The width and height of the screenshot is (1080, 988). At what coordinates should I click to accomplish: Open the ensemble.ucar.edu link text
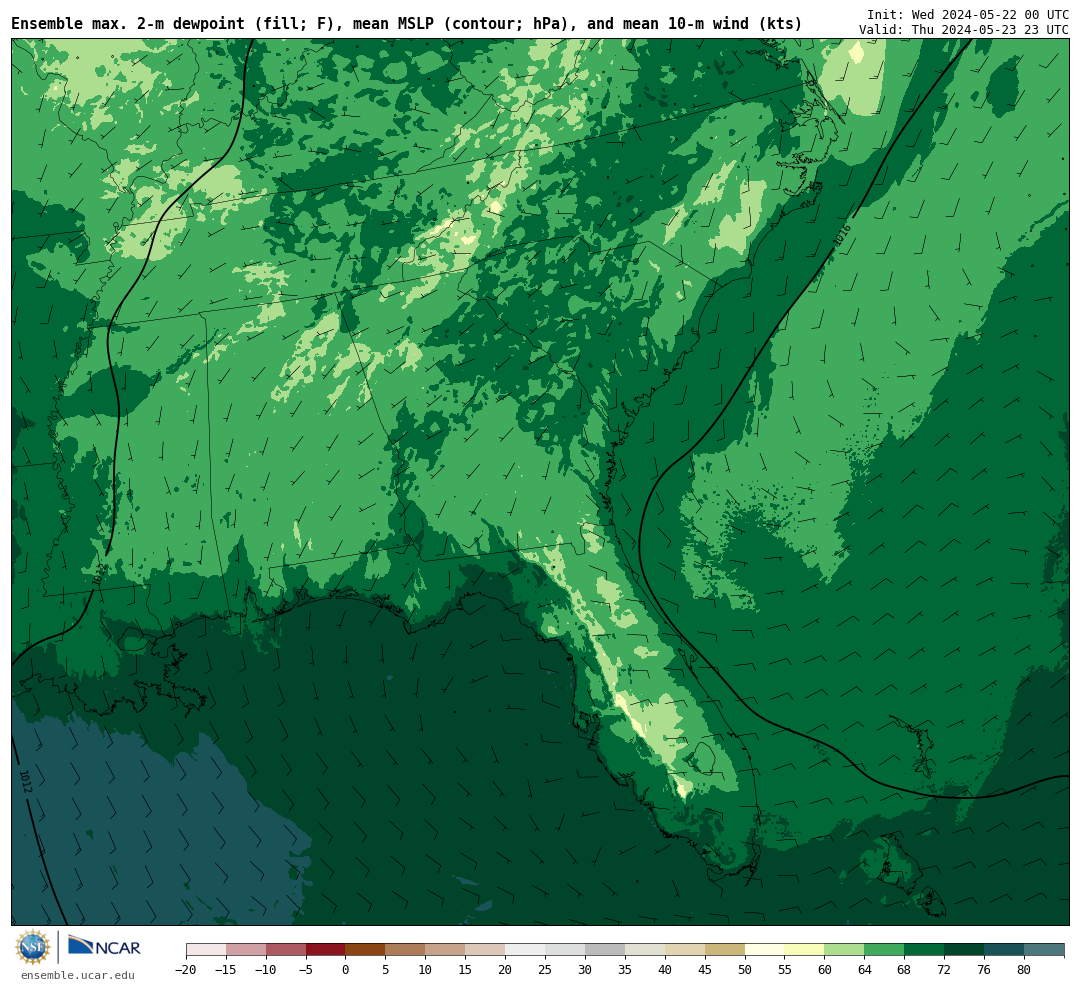78,975
